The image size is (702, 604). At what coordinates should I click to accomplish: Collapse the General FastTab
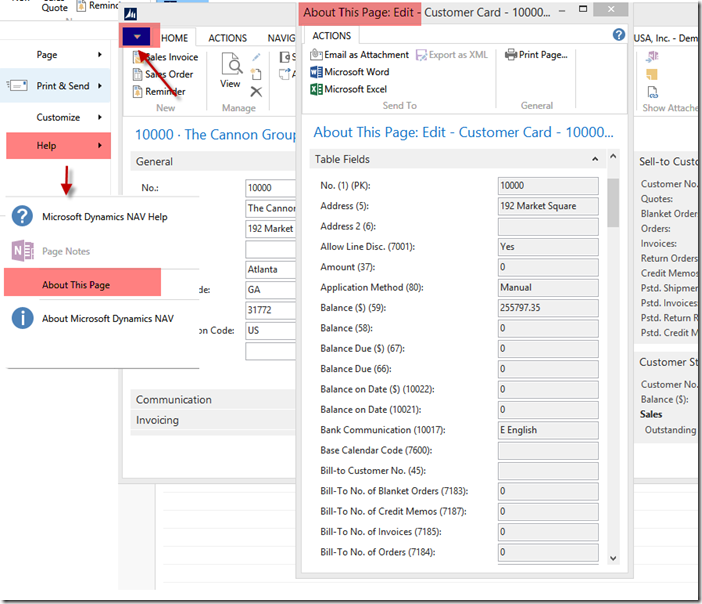pyautogui.click(x=213, y=162)
